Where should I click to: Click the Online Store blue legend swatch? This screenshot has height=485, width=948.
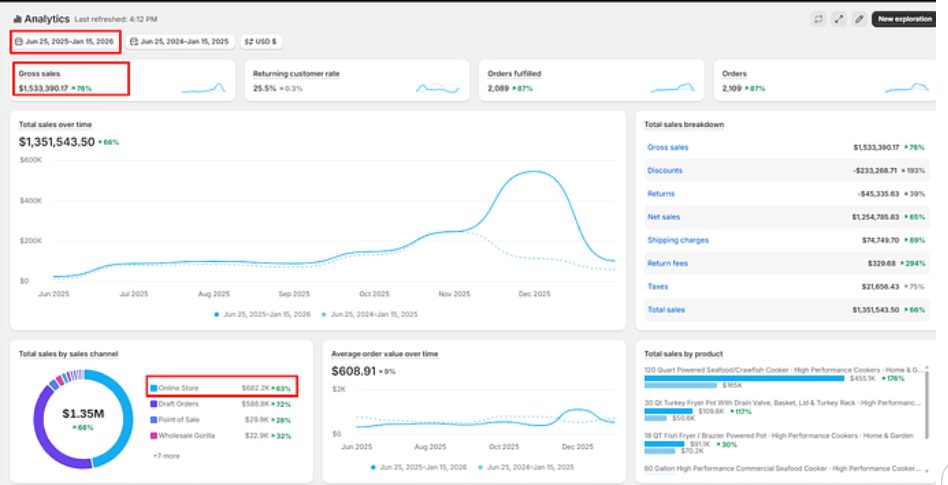(x=154, y=388)
